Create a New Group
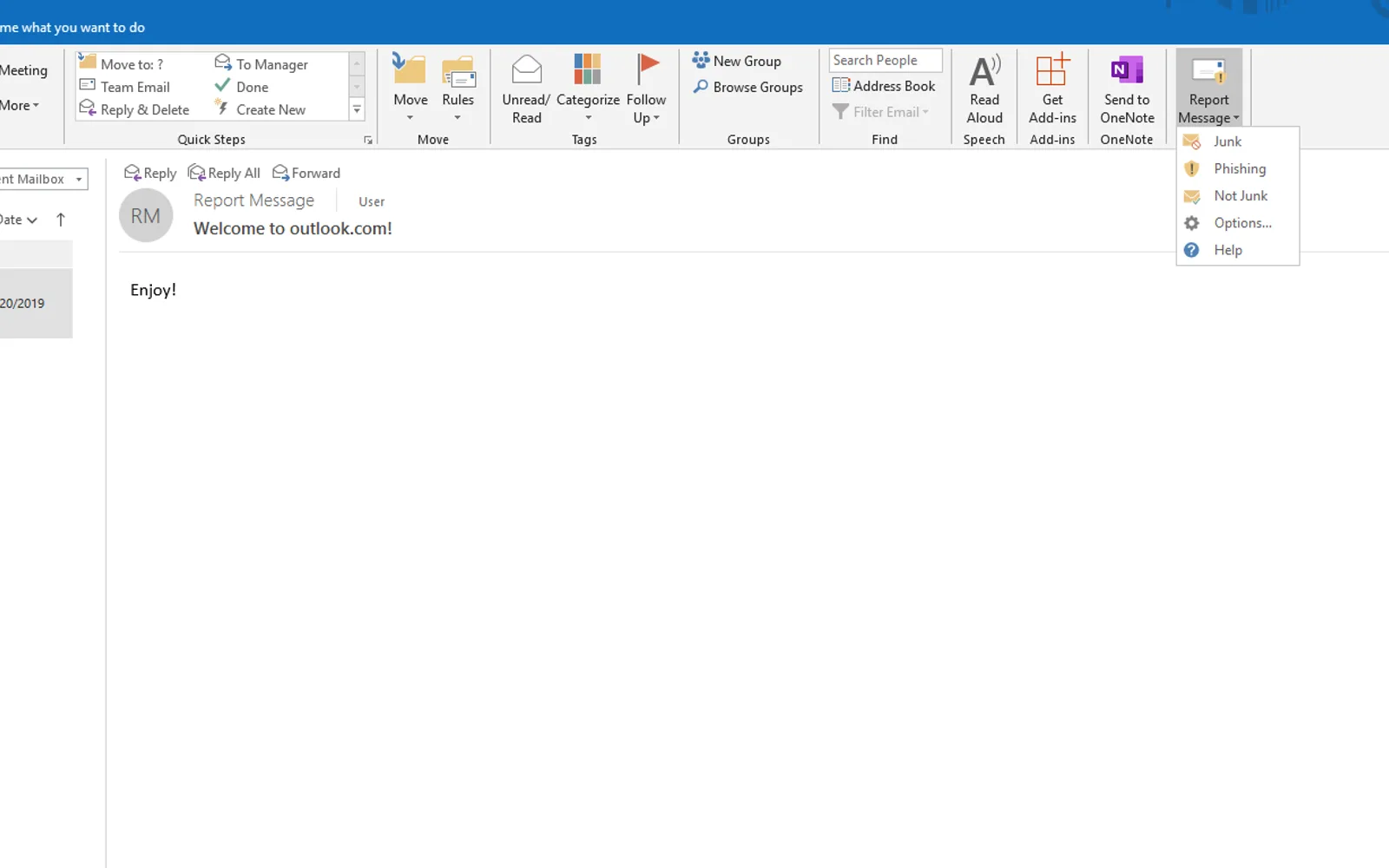 coord(737,61)
